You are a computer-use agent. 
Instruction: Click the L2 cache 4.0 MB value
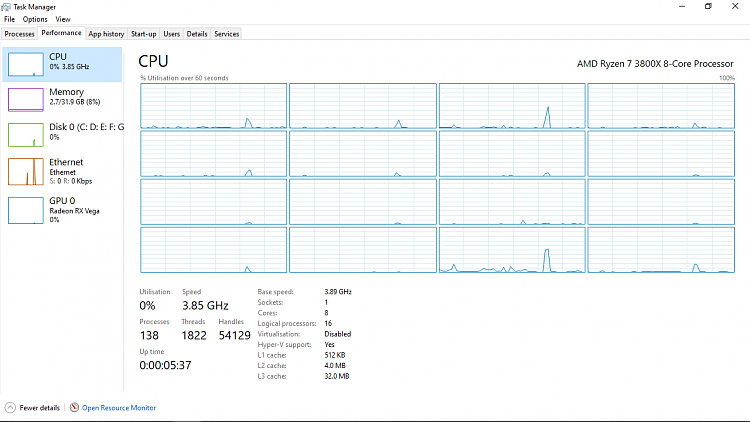335,366
